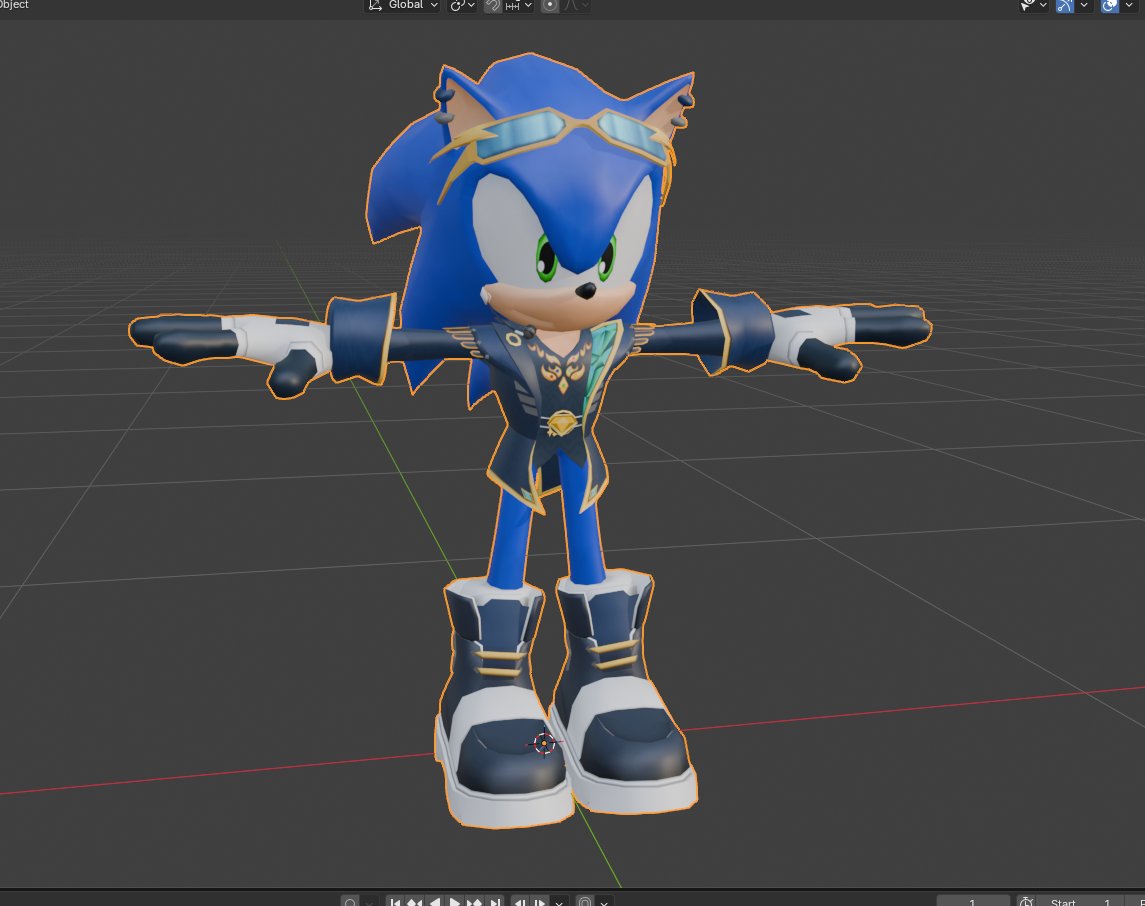Open the selectability and visibility dropdown
1145x906 pixels.
(x=1033, y=5)
